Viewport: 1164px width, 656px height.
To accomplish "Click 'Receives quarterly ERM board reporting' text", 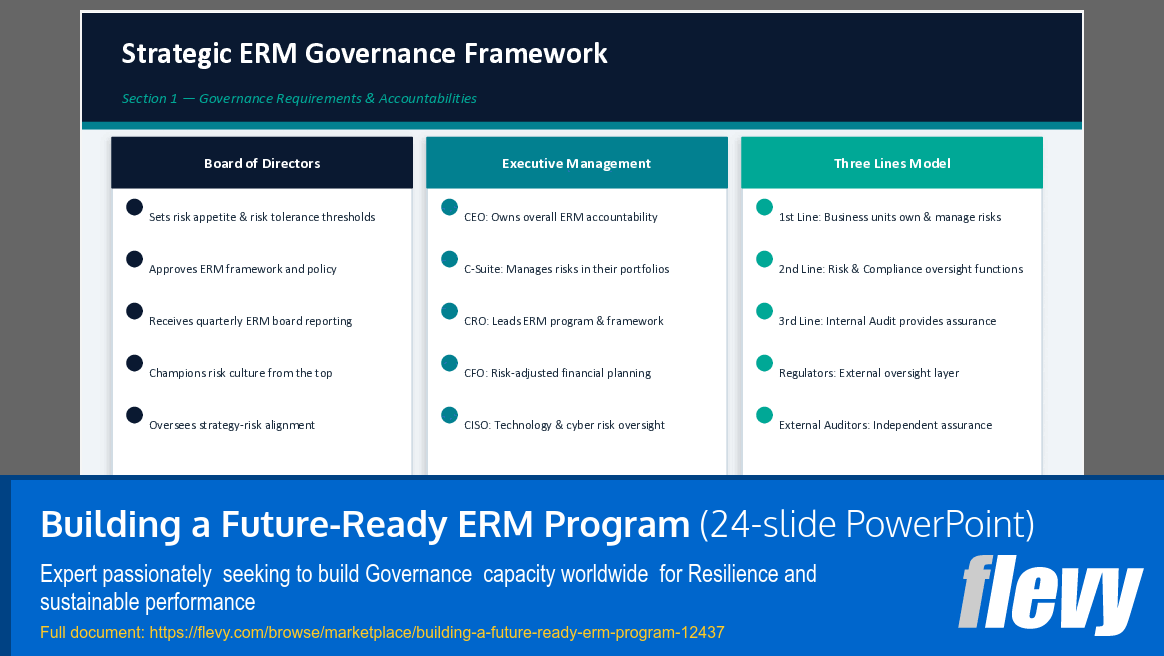I will pyautogui.click(x=250, y=321).
